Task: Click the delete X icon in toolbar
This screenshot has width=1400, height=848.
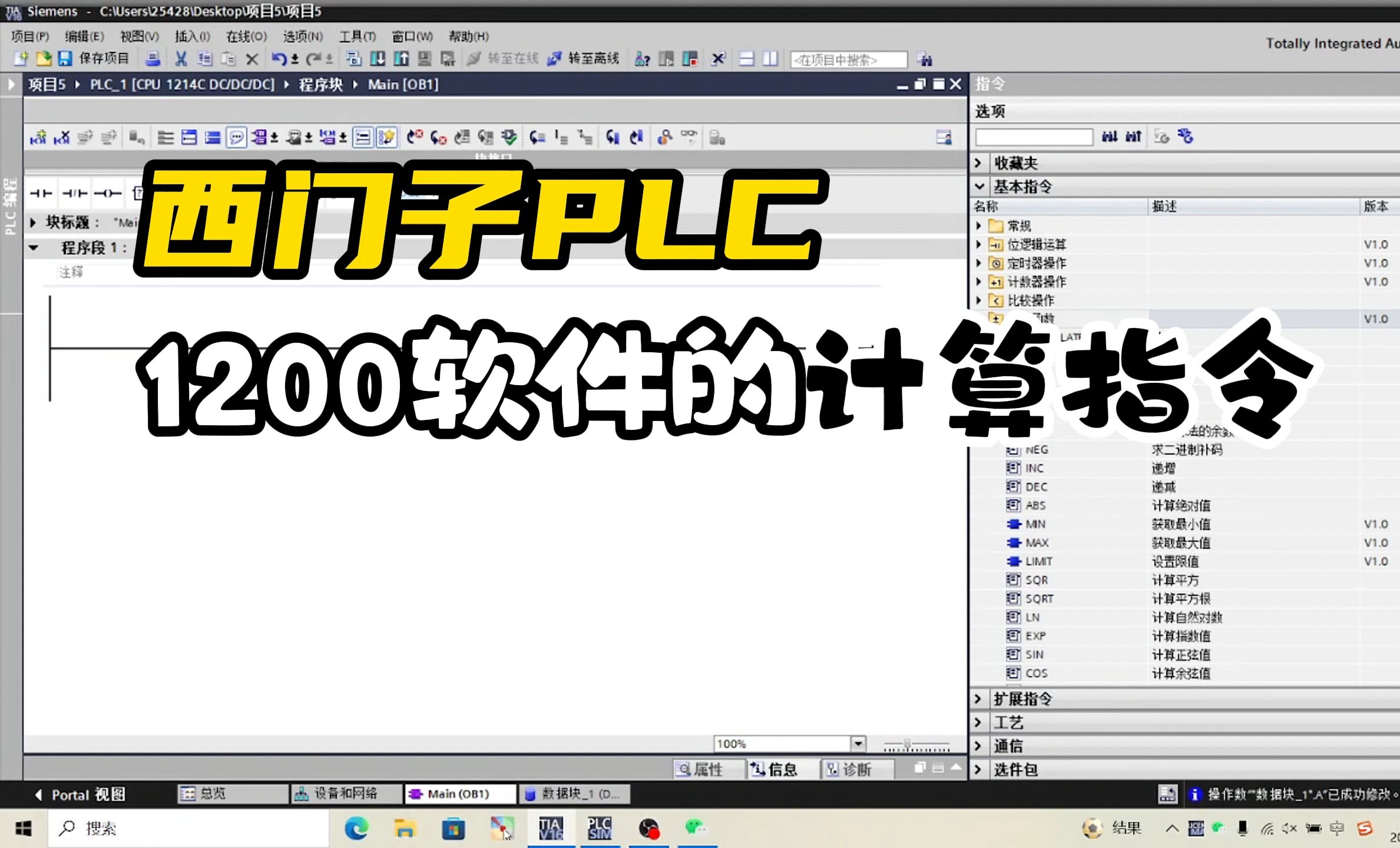Action: (x=252, y=59)
